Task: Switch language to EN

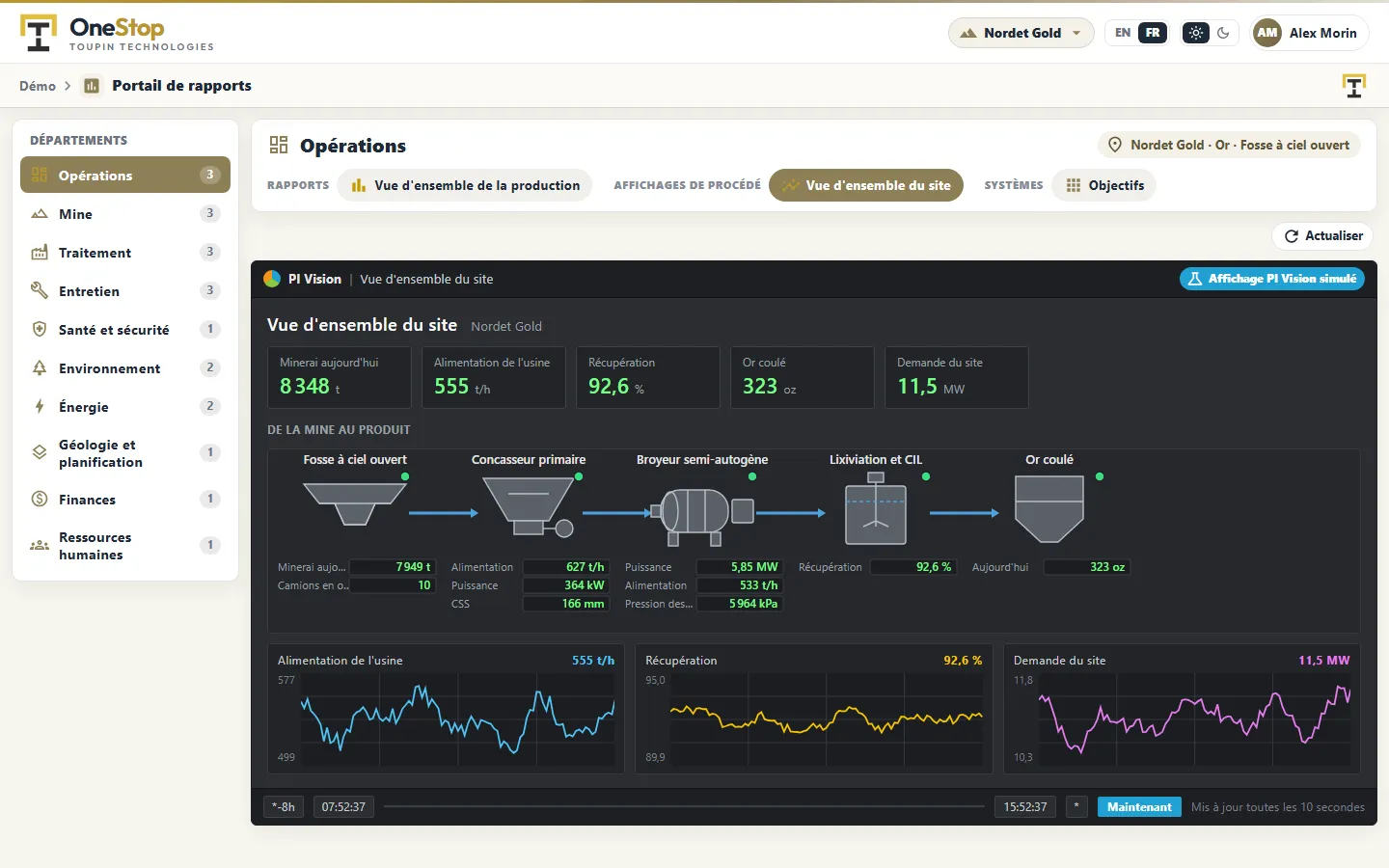Action: coord(1123,33)
